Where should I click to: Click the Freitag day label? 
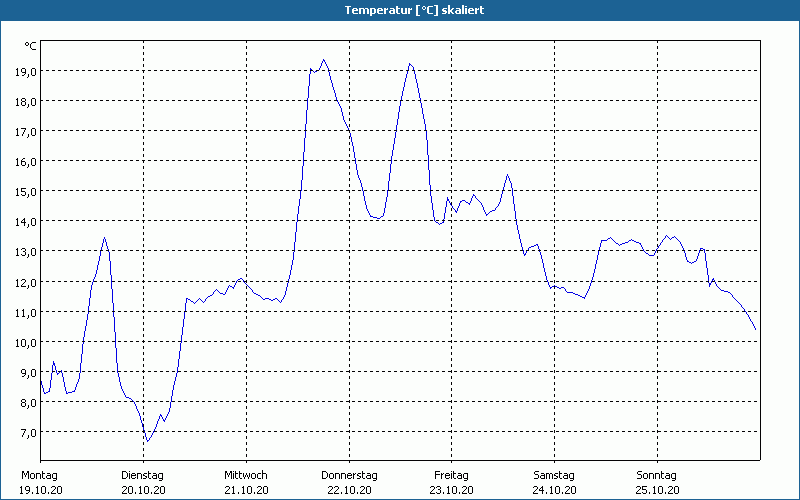coord(452,476)
